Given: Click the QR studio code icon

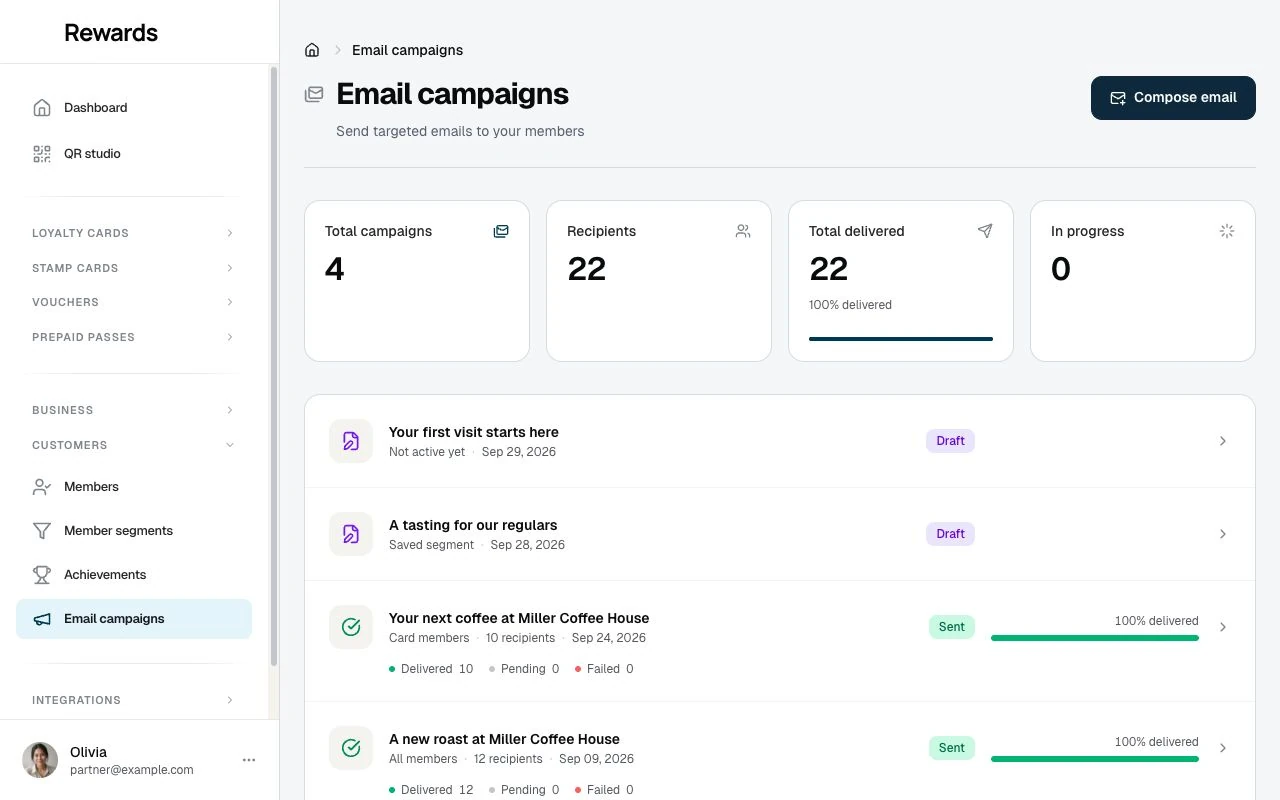Looking at the screenshot, I should click(x=42, y=153).
